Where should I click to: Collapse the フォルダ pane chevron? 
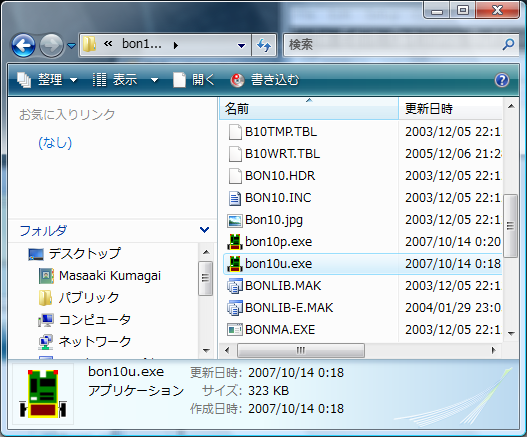tap(204, 230)
